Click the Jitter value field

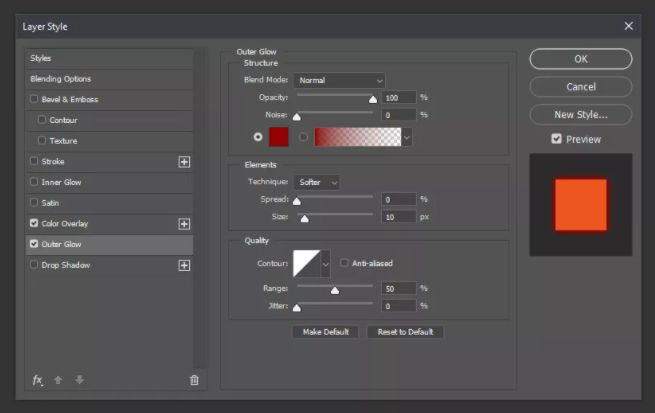click(x=399, y=306)
